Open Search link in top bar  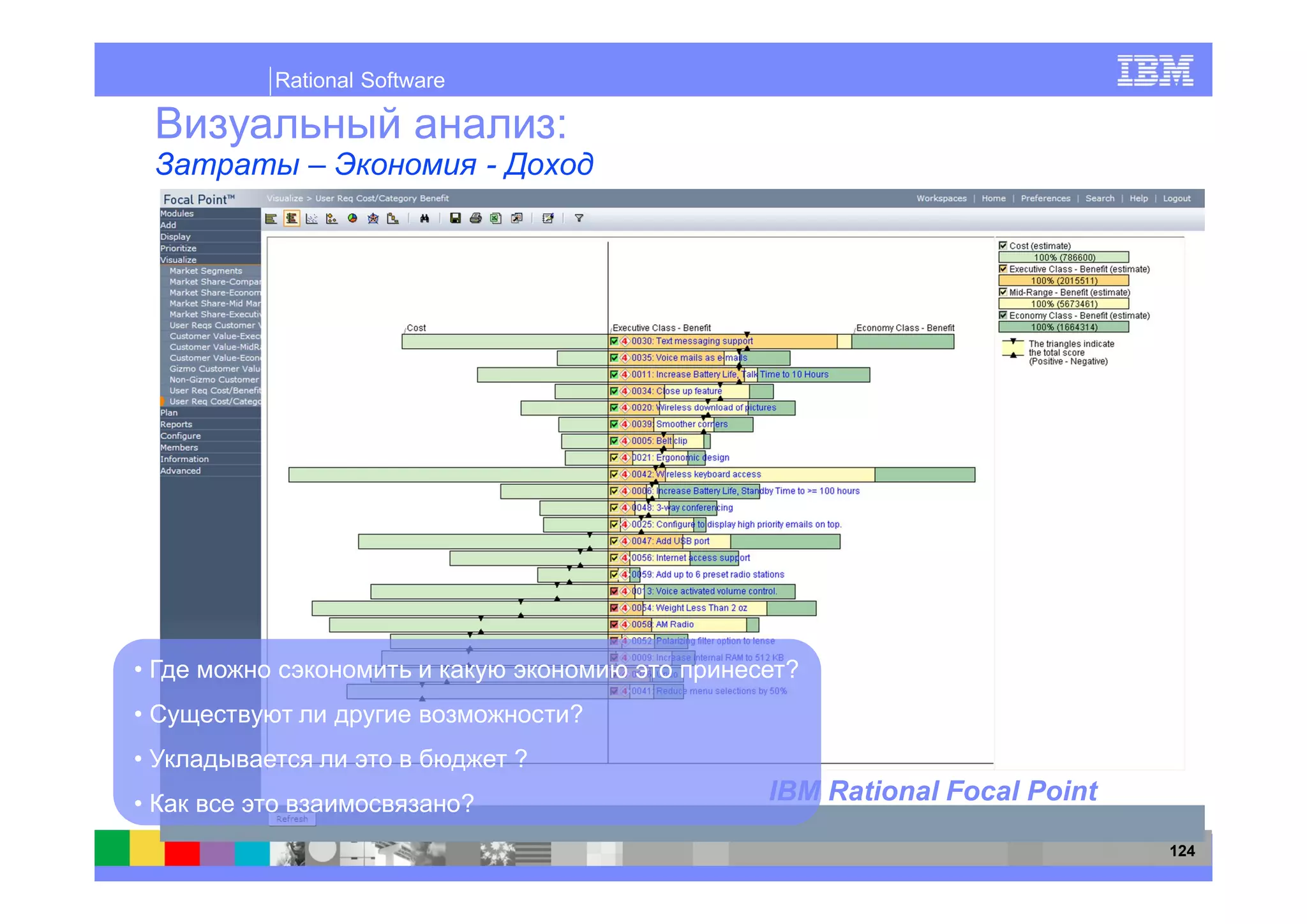coord(1100,198)
